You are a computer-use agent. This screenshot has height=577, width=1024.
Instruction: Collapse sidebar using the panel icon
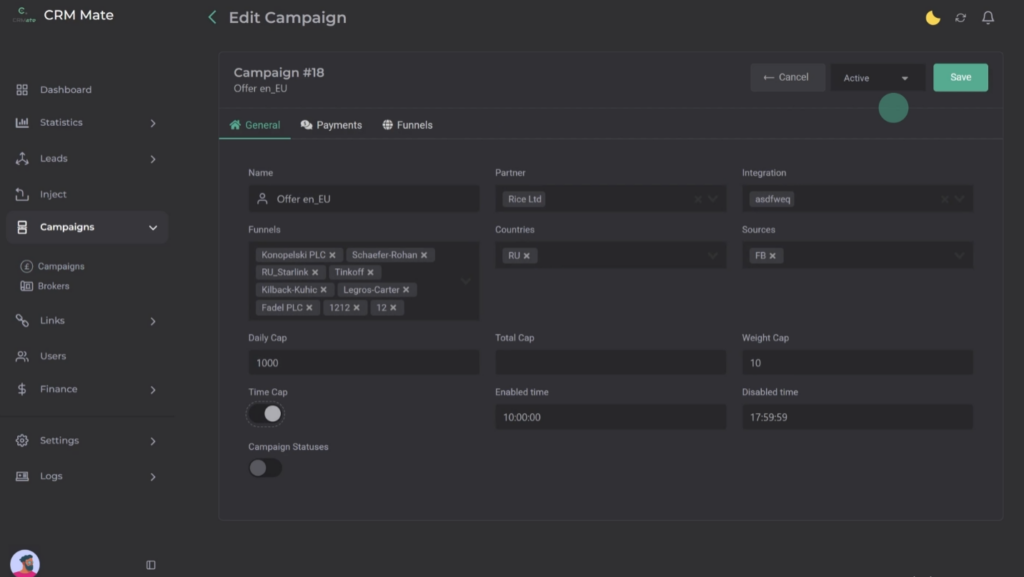[x=151, y=565]
